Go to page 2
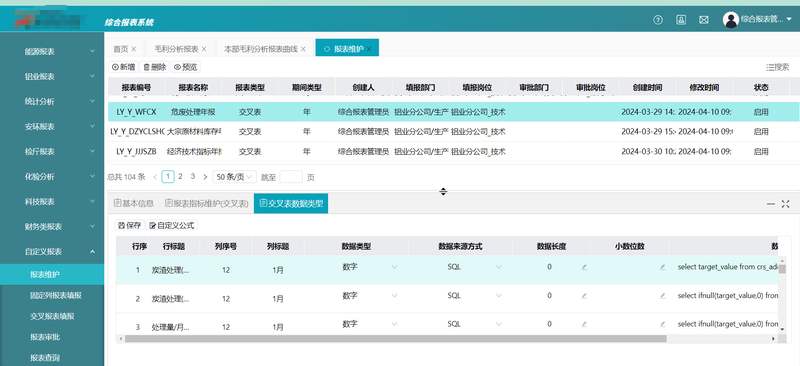Screen dimensions: 800x366 pyautogui.click(x=180, y=177)
